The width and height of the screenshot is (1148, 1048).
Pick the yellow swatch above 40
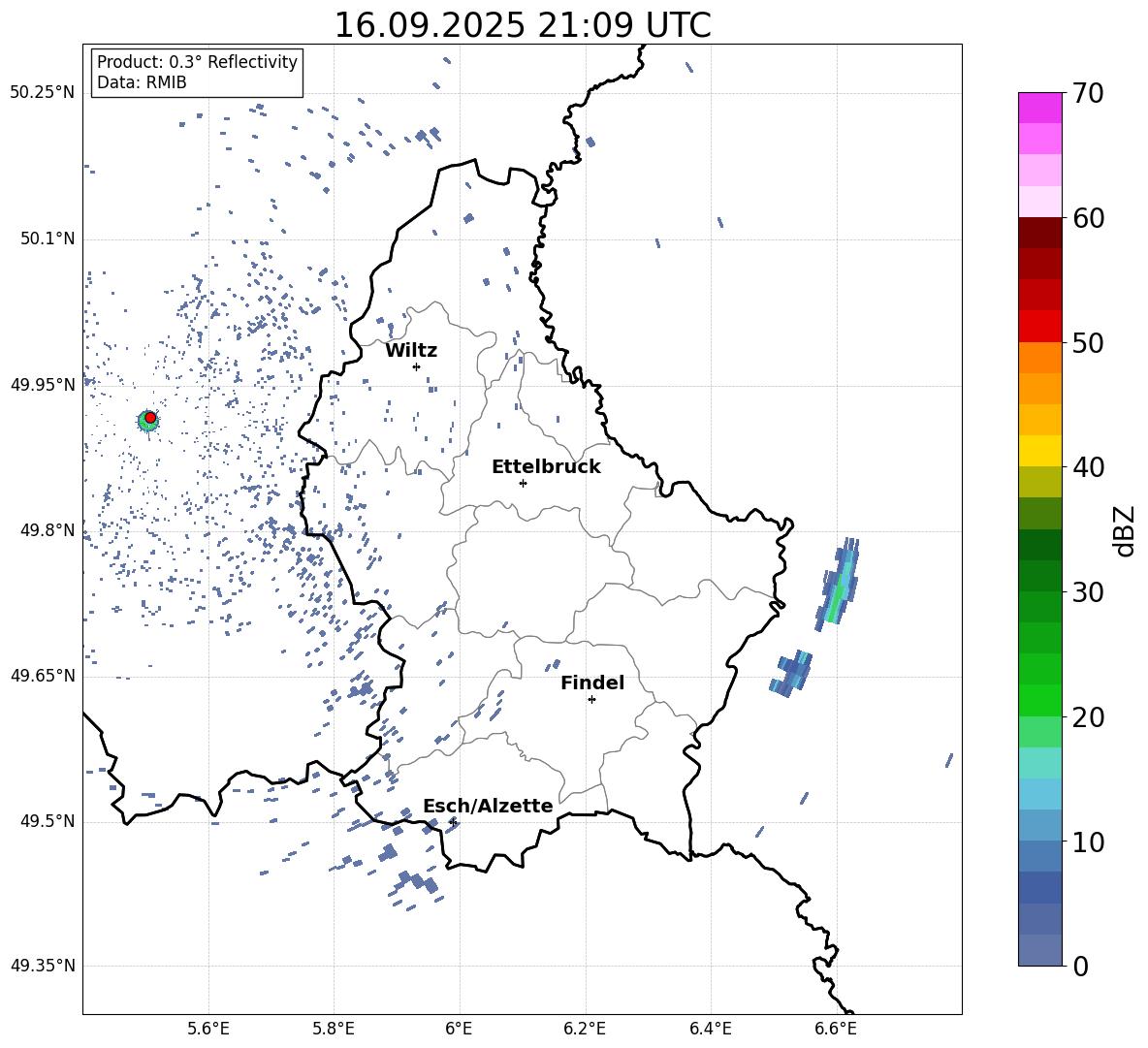point(1039,451)
